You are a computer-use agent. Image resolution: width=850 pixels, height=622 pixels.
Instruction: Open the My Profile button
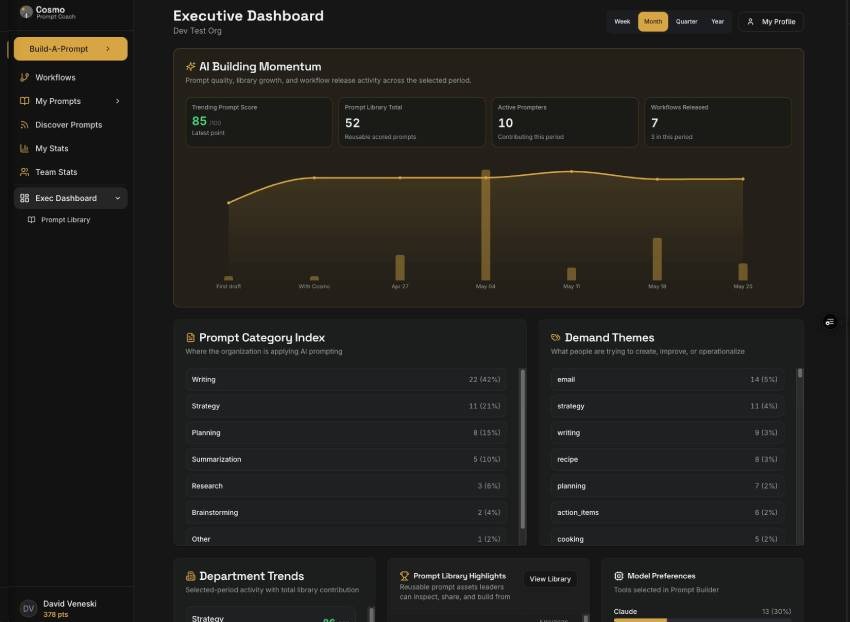pyautogui.click(x=771, y=22)
